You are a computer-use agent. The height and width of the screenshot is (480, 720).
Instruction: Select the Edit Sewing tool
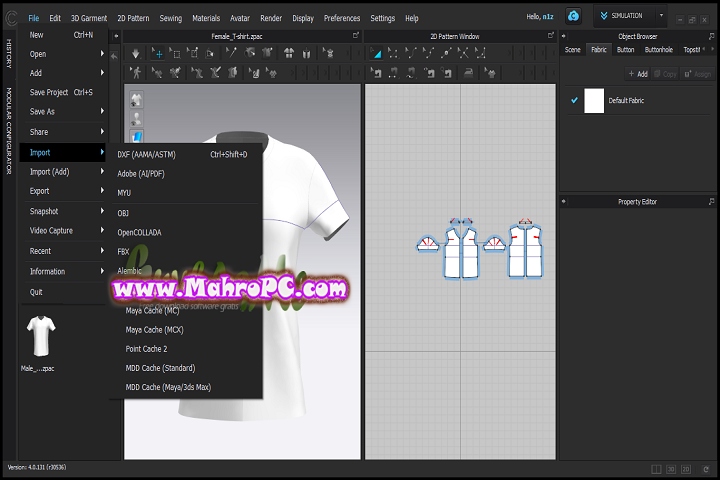tap(376, 73)
